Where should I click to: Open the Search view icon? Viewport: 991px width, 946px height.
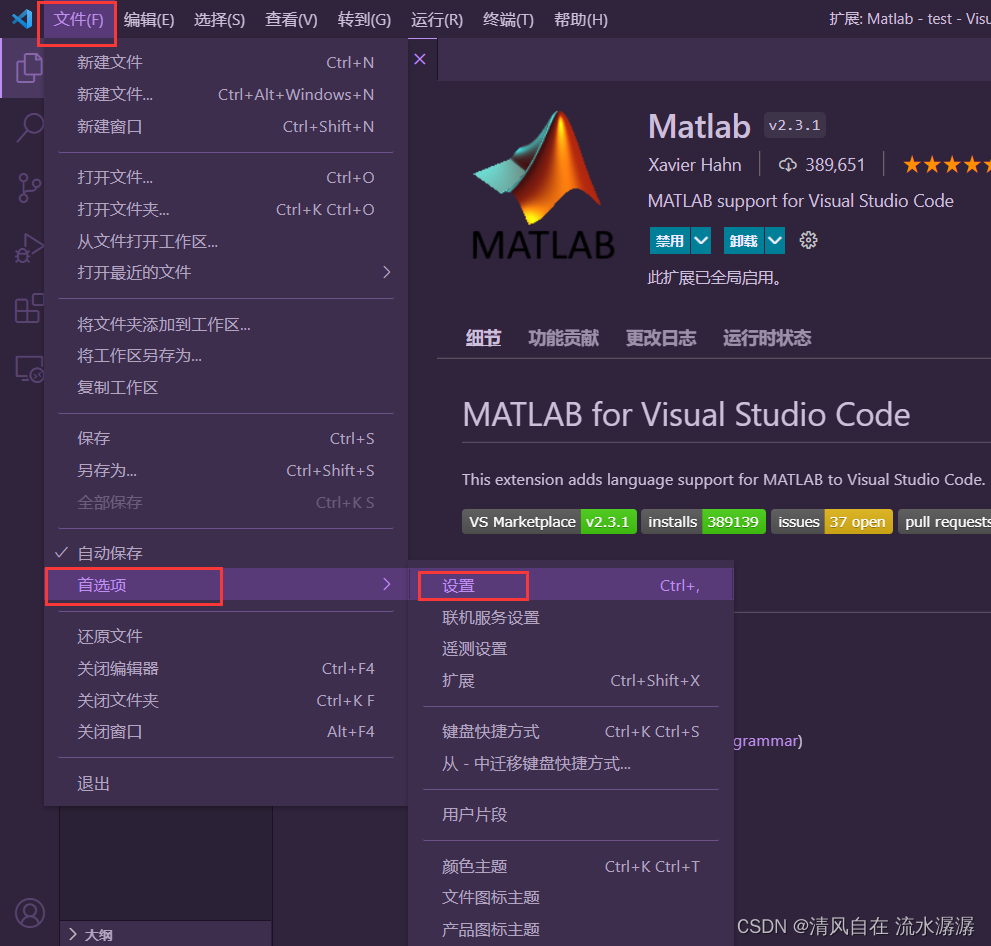click(x=30, y=127)
